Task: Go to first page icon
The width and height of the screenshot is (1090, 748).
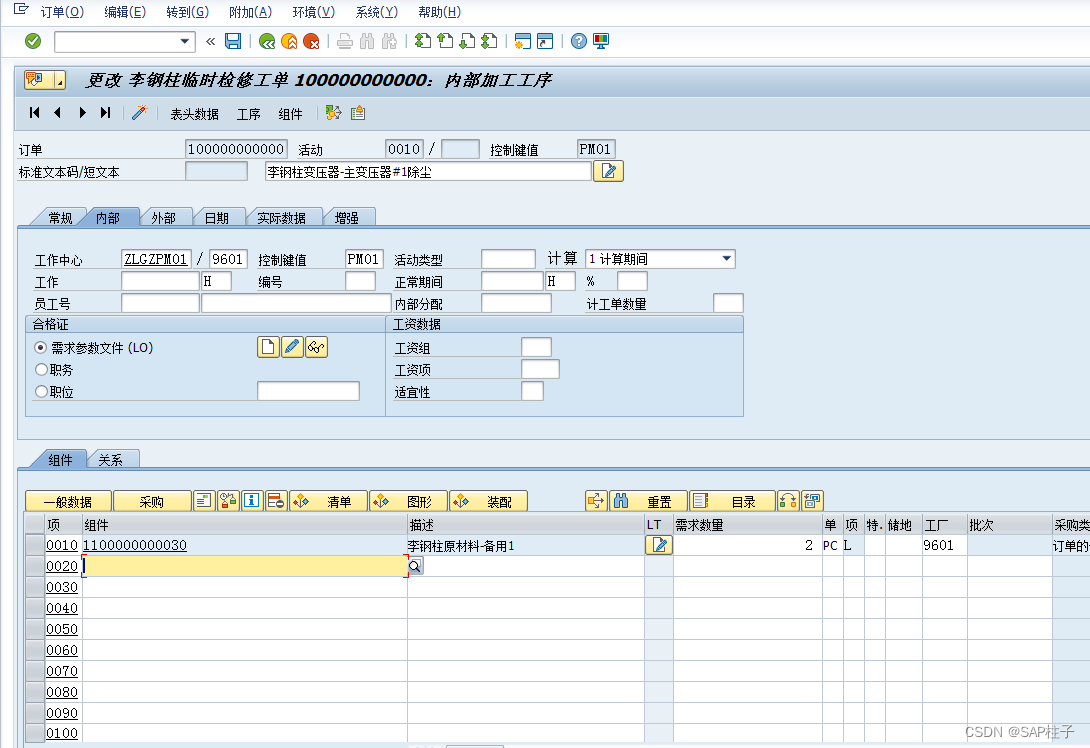Action: click(x=423, y=42)
